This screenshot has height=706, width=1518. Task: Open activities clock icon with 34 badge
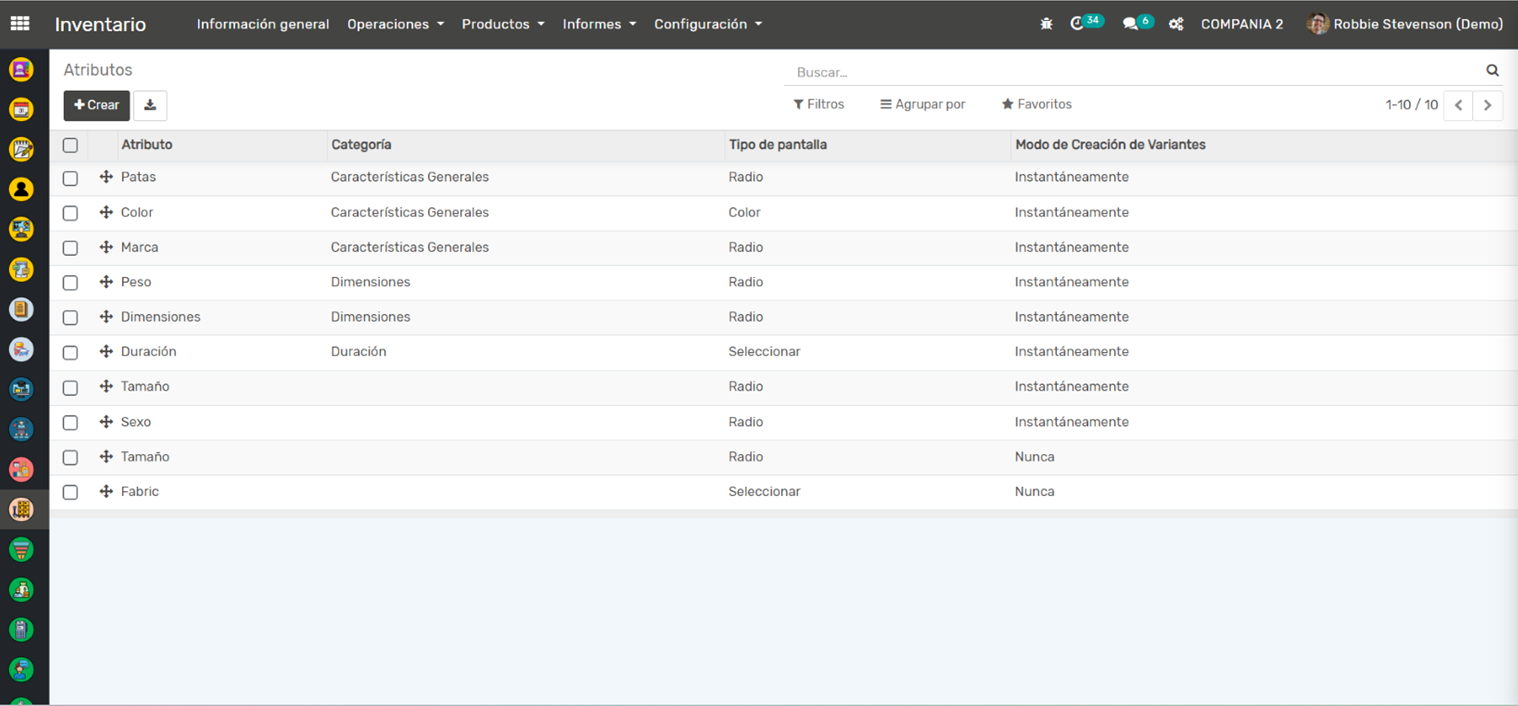(1078, 24)
